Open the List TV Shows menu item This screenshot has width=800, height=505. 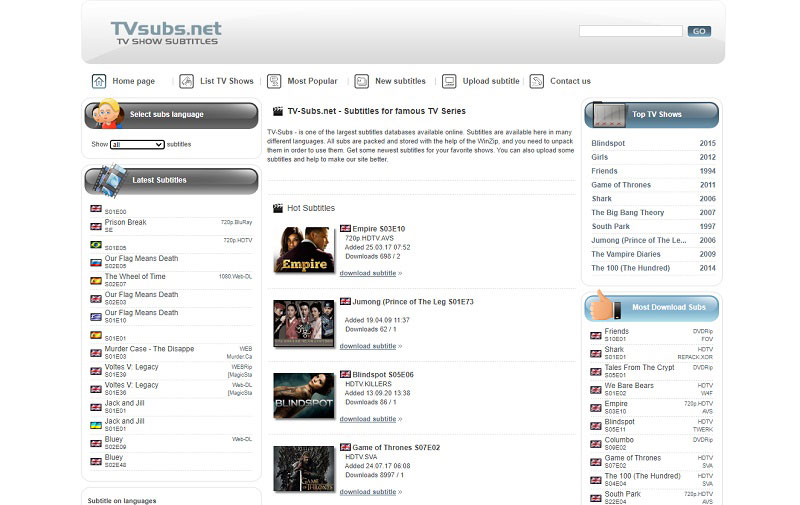tap(227, 81)
